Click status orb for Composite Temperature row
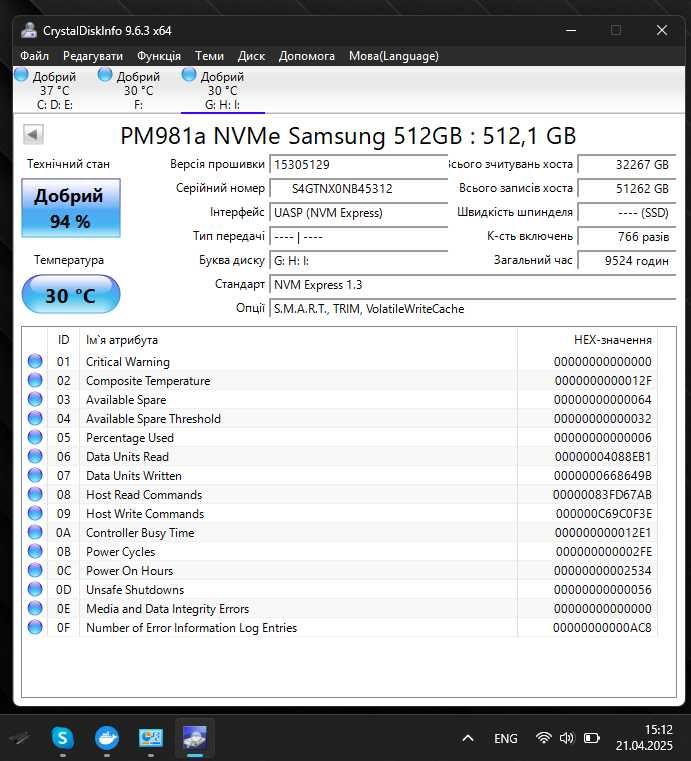 click(x=35, y=380)
